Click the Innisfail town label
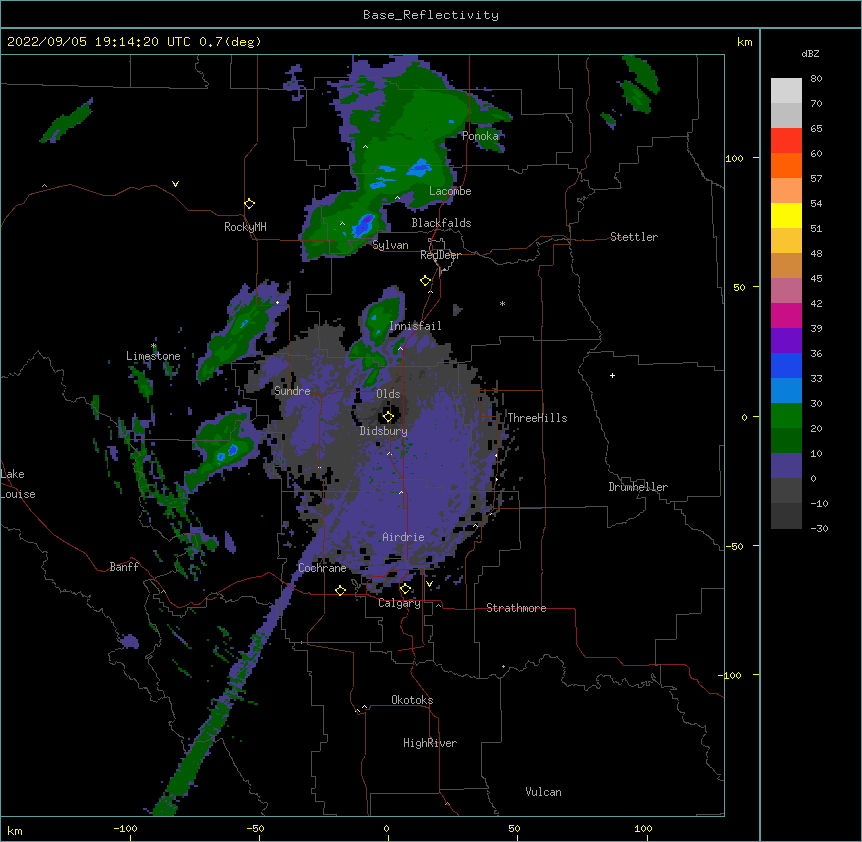The image size is (862, 842). click(x=415, y=326)
